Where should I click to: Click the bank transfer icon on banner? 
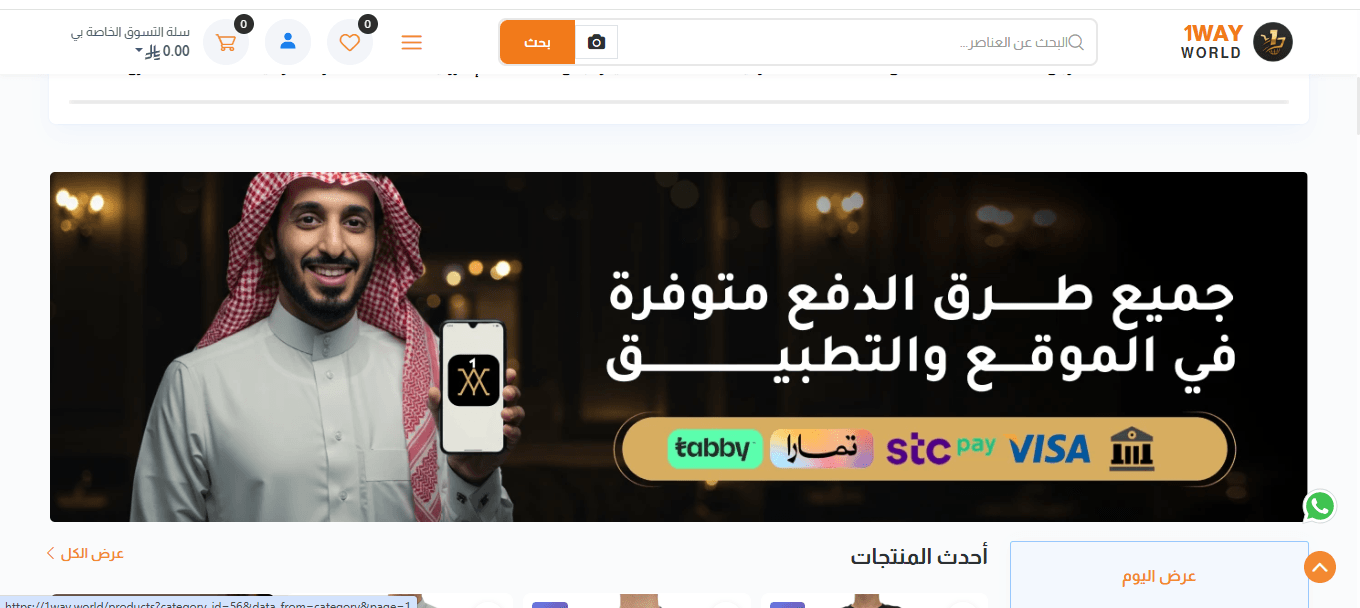click(x=1131, y=448)
